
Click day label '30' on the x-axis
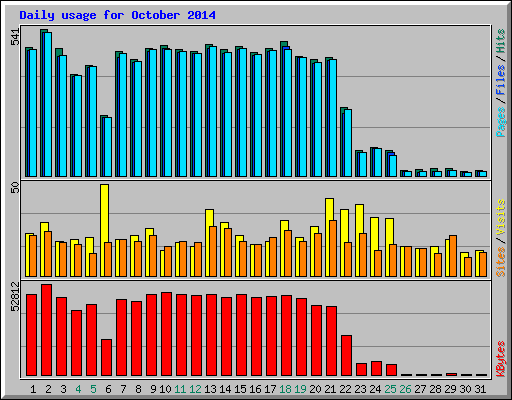pos(465,389)
